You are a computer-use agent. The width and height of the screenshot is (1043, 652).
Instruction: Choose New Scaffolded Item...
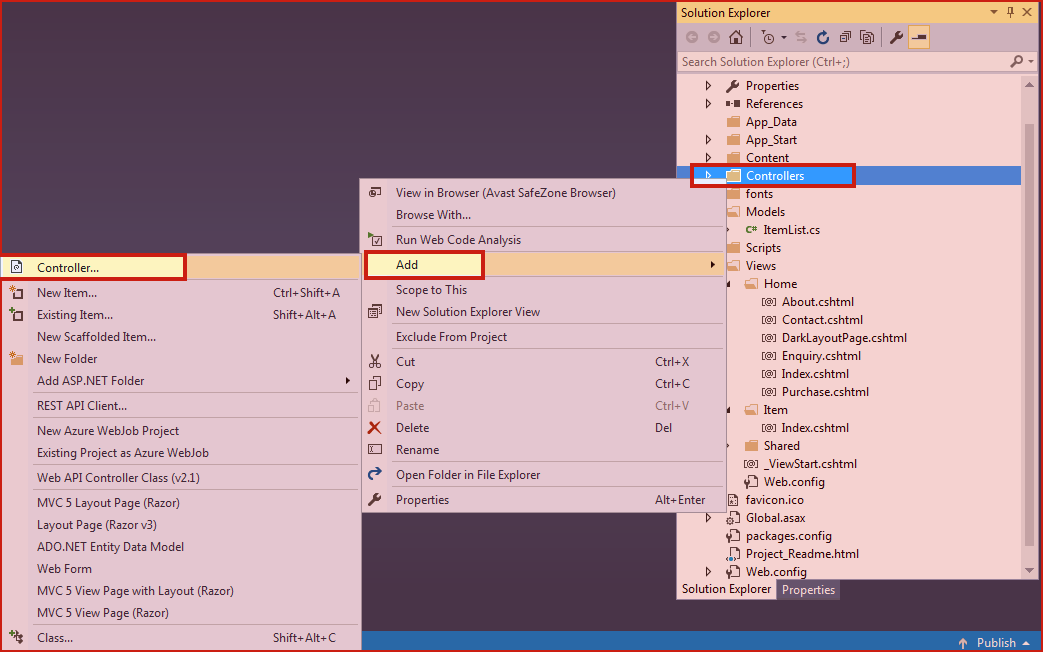tap(96, 337)
